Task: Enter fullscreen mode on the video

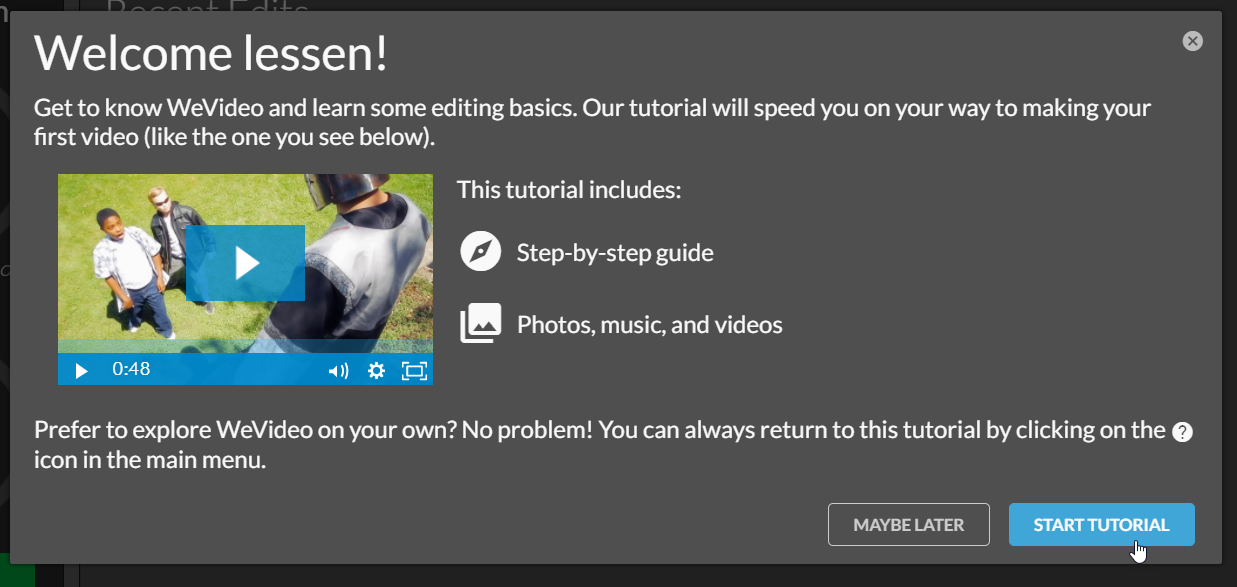Action: (x=414, y=371)
